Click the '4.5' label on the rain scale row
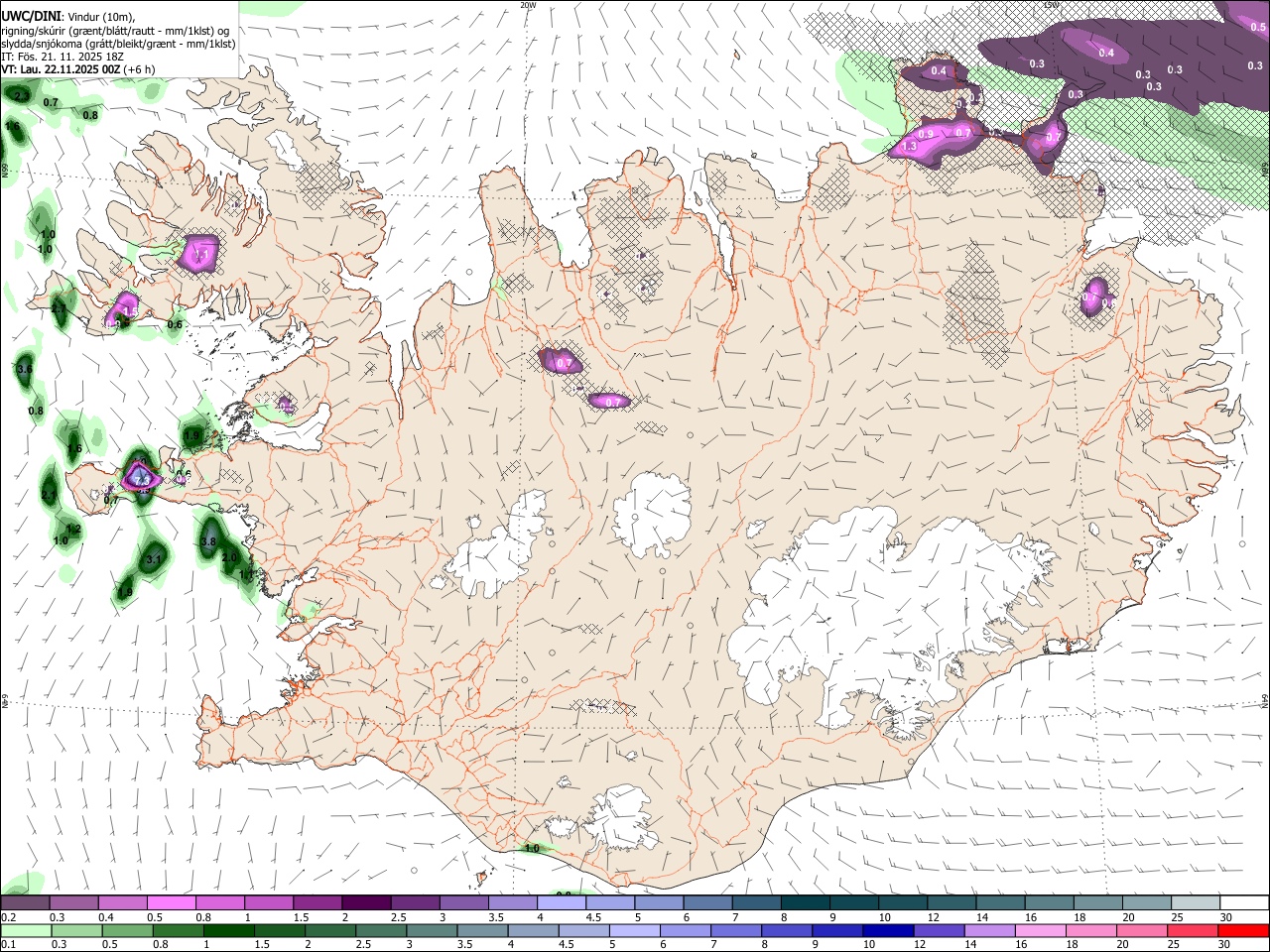Image resolution: width=1270 pixels, height=952 pixels. pyautogui.click(x=565, y=945)
